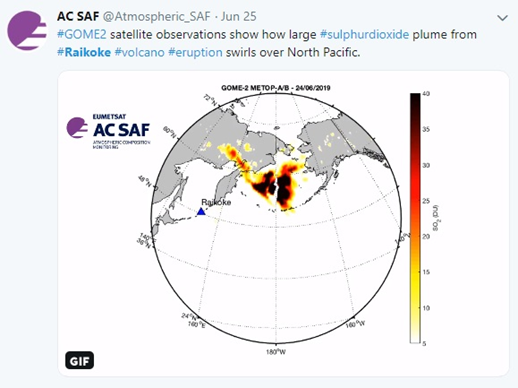Click the AC SAF profile avatar

(x=27, y=30)
